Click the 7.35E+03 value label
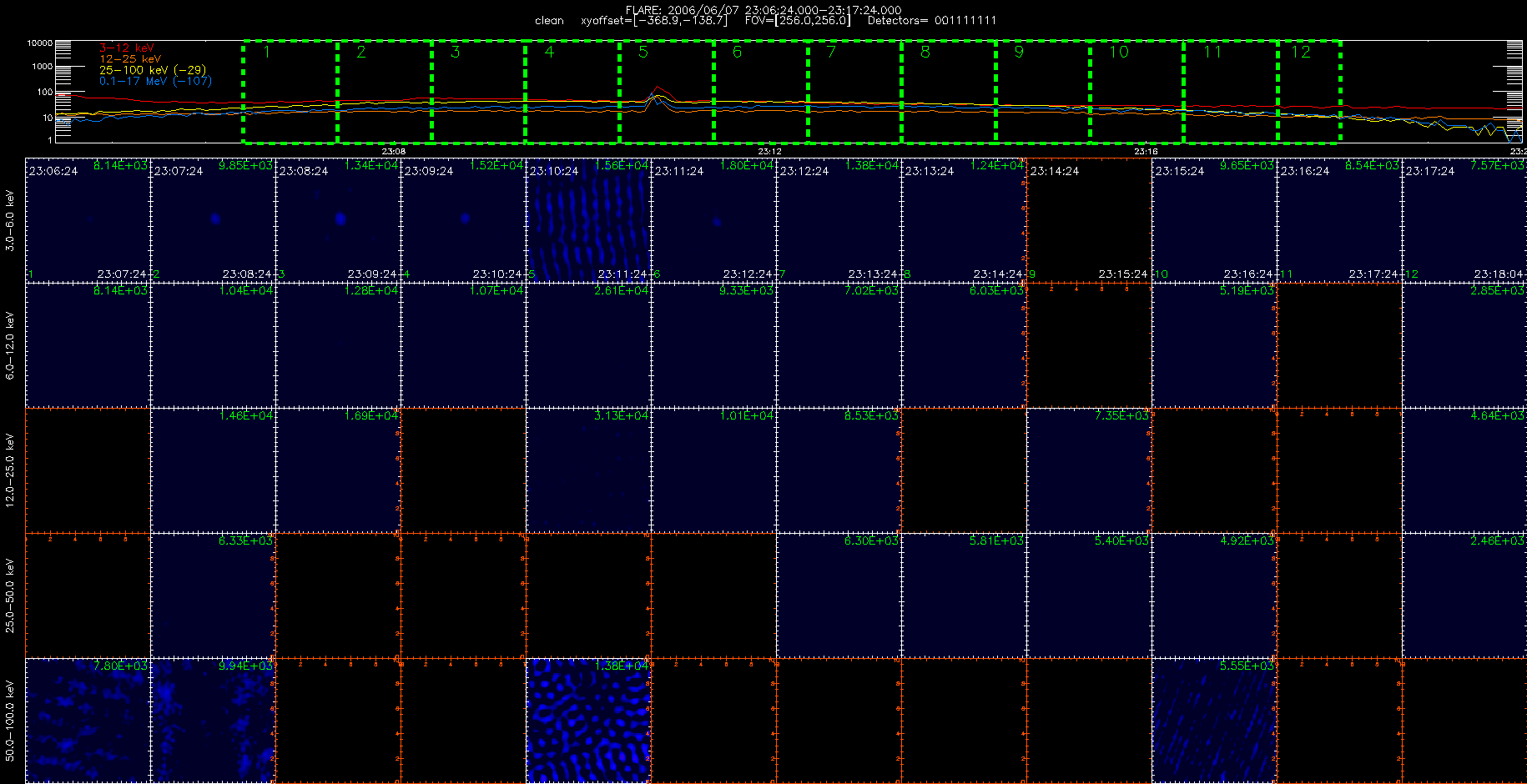 (x=1121, y=415)
